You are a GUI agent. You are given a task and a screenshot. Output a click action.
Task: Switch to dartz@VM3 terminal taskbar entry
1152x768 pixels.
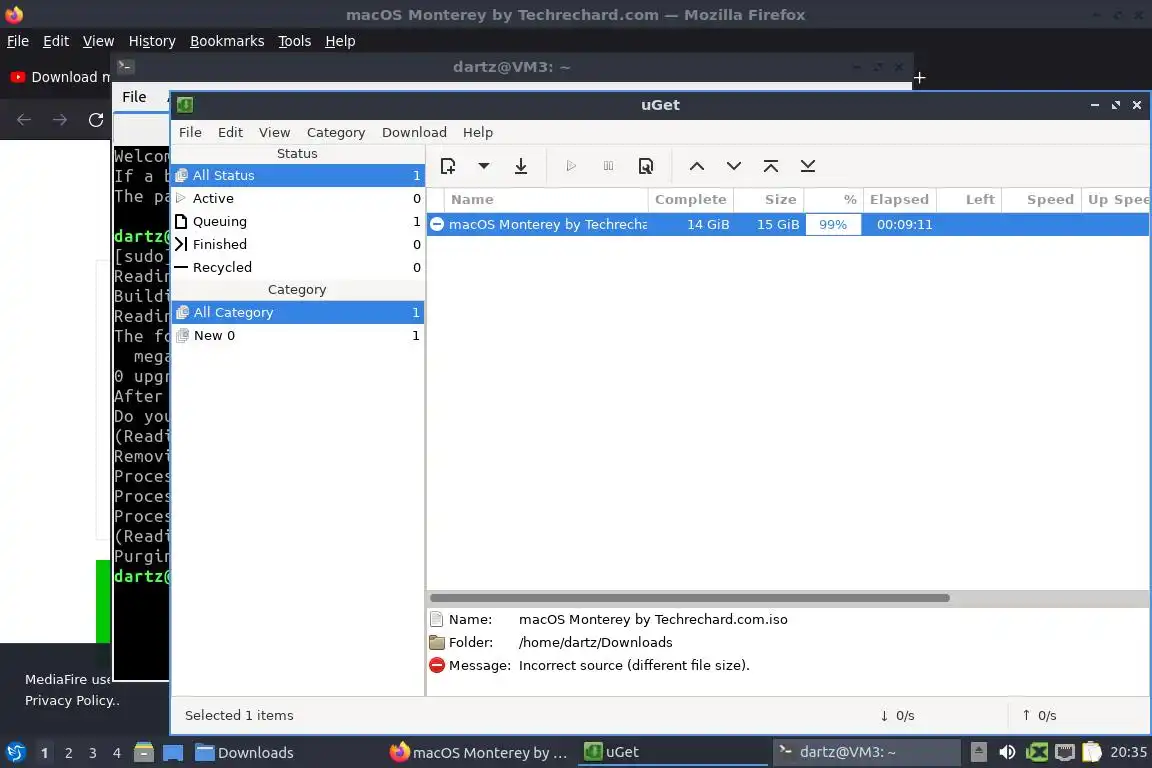(866, 752)
